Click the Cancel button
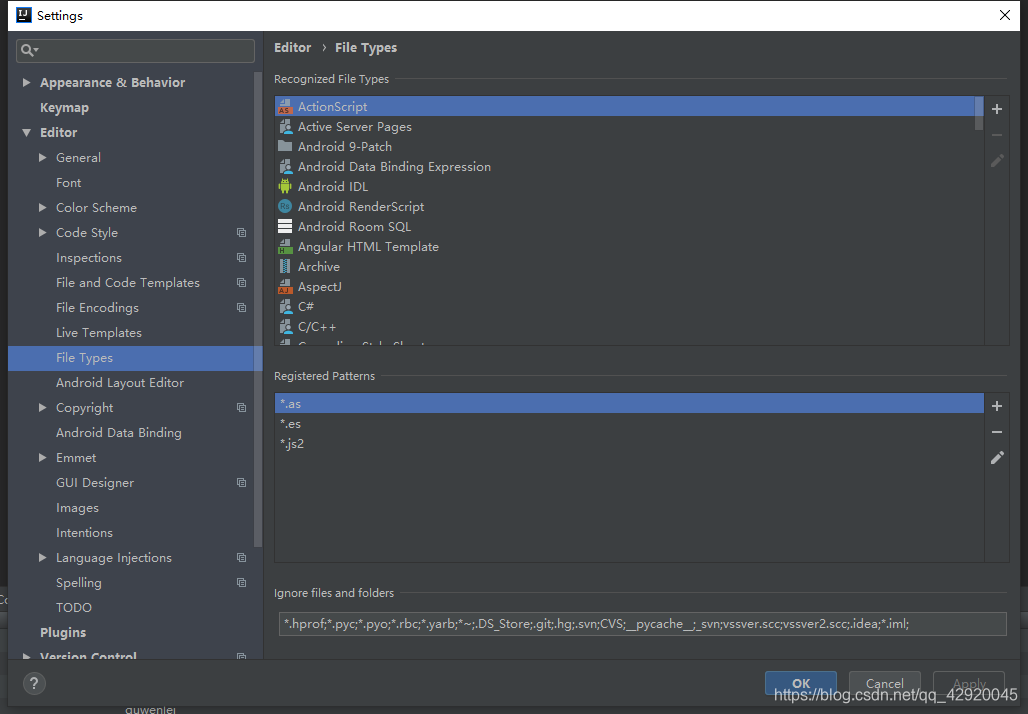 coord(884,683)
